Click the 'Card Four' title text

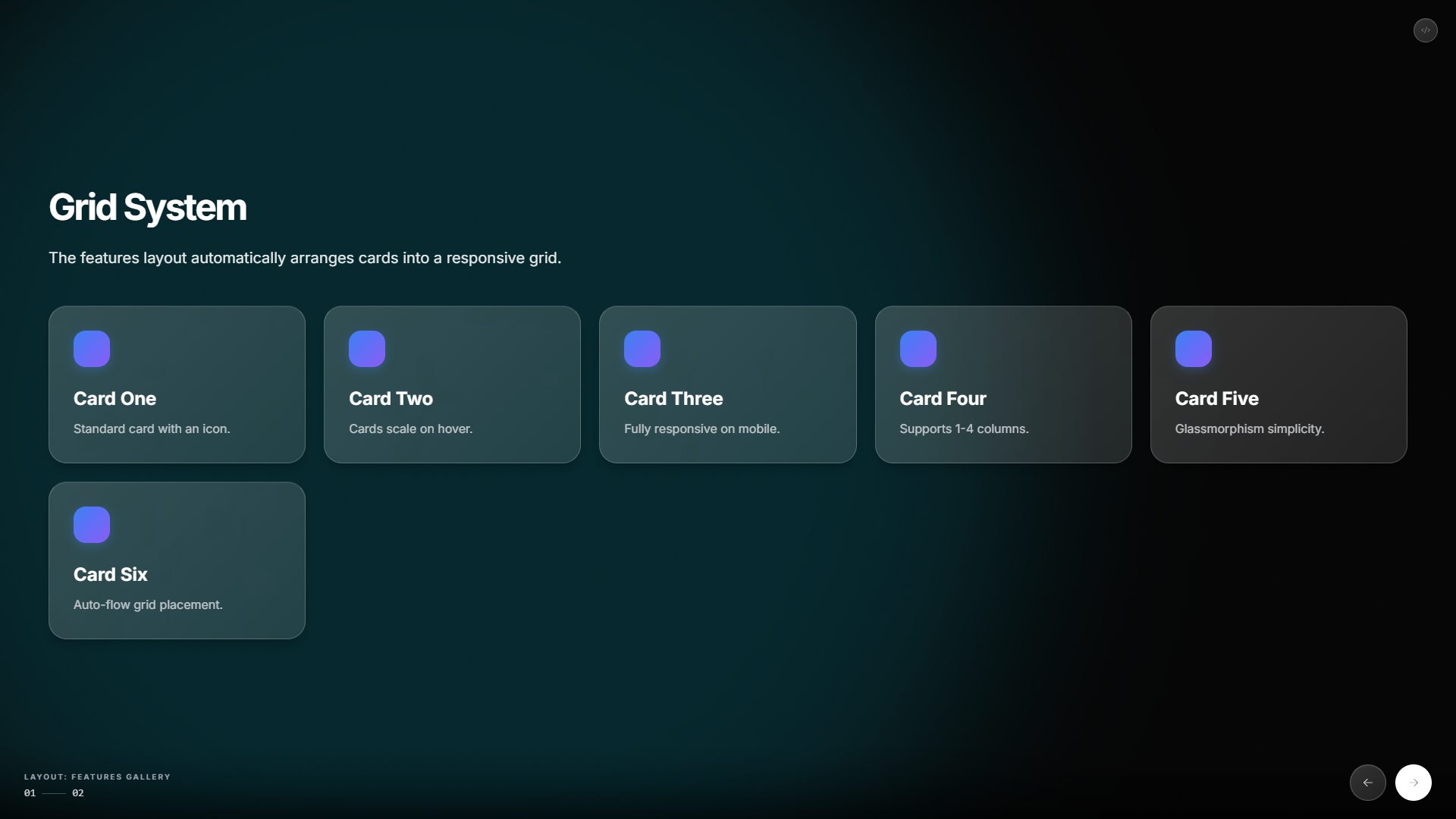943,398
